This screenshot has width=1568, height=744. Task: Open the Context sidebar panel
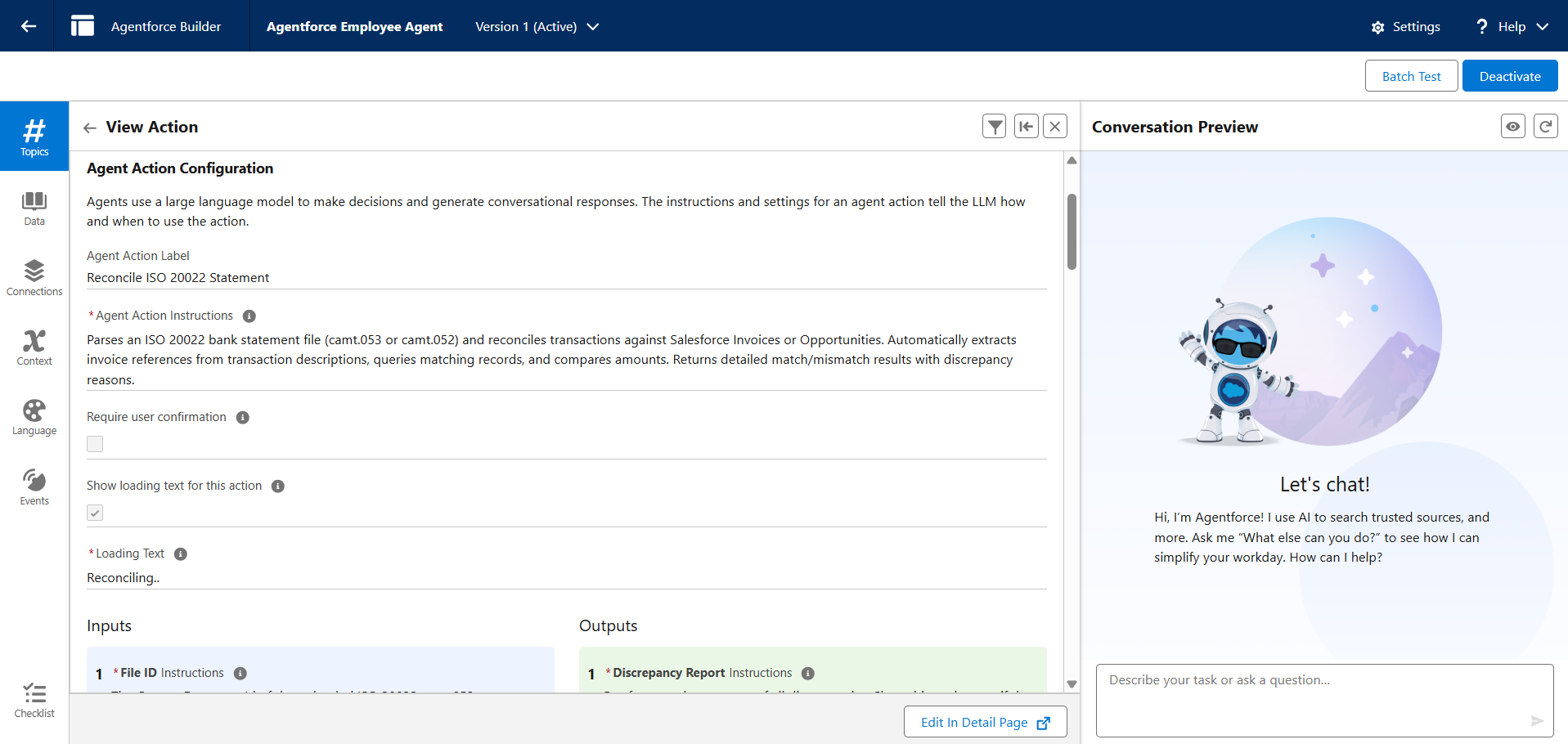coord(34,347)
